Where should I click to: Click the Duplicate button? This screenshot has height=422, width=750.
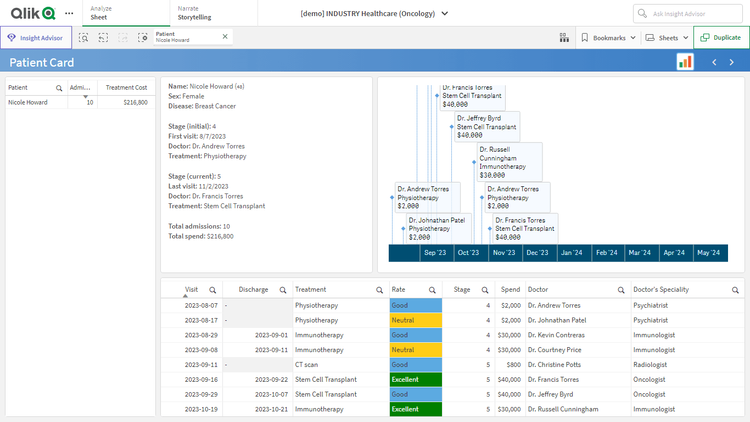click(720, 37)
